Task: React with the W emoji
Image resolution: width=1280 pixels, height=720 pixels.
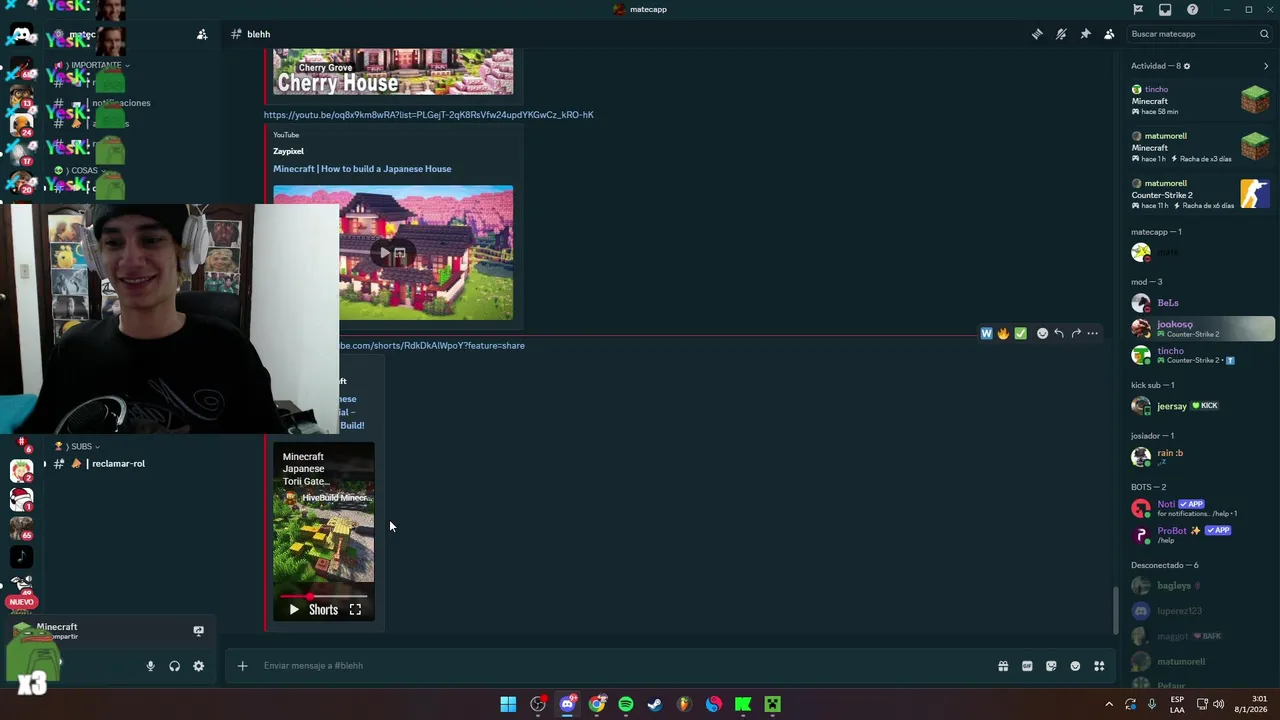Action: pyautogui.click(x=986, y=334)
